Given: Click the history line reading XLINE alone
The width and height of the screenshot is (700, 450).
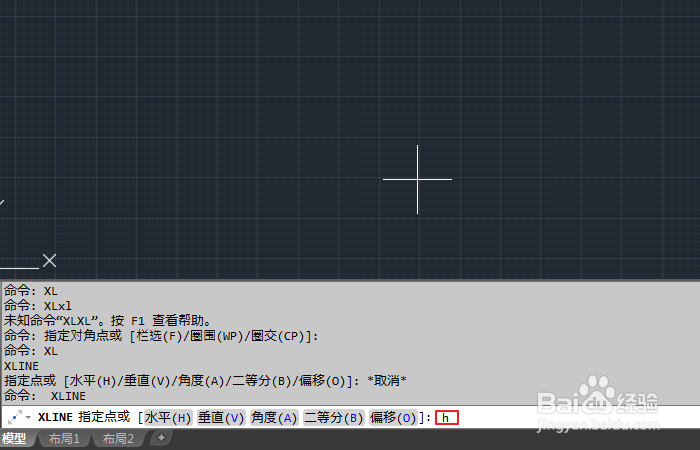Looking at the screenshot, I should click(21, 366).
